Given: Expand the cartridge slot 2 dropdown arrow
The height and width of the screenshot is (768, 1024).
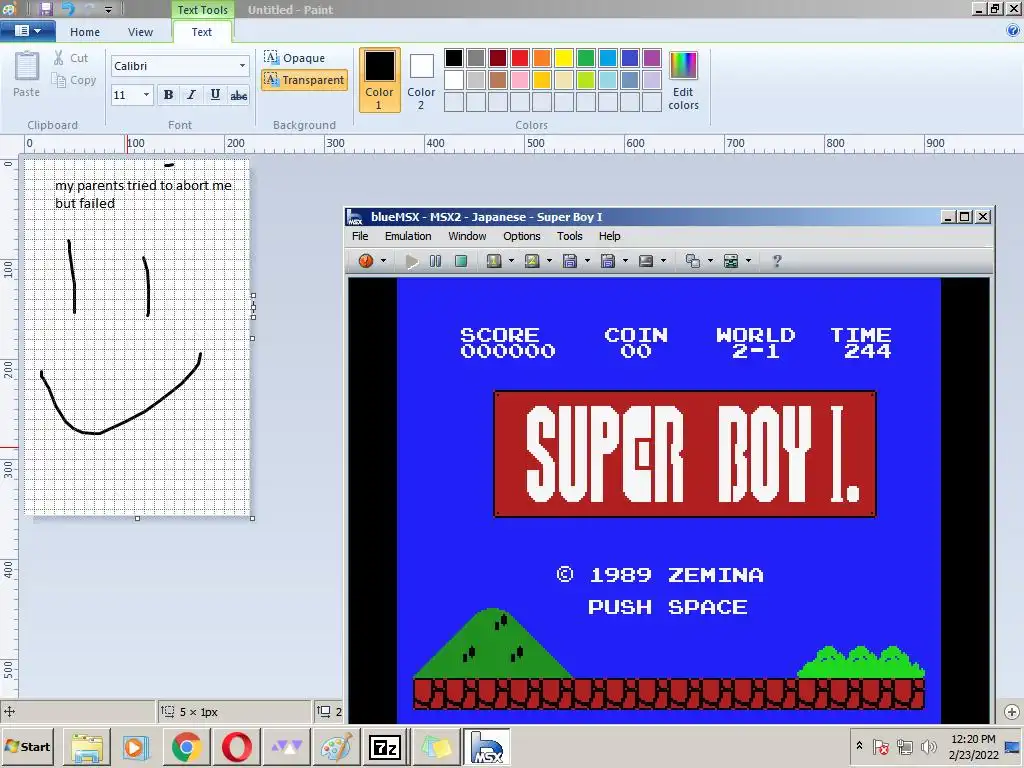Looking at the screenshot, I should pyautogui.click(x=549, y=261).
